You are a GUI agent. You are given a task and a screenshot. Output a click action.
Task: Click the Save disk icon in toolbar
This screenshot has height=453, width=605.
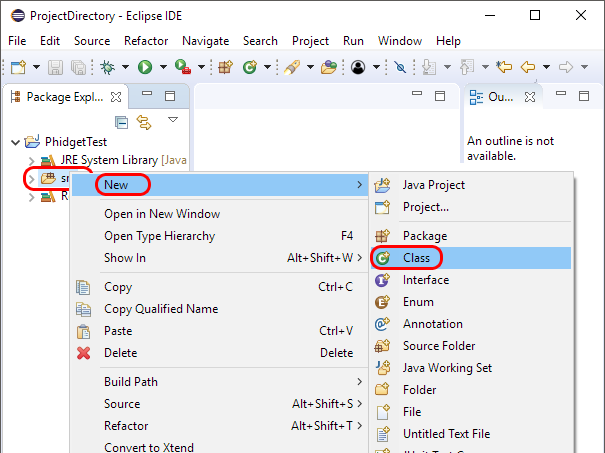click(x=56, y=67)
